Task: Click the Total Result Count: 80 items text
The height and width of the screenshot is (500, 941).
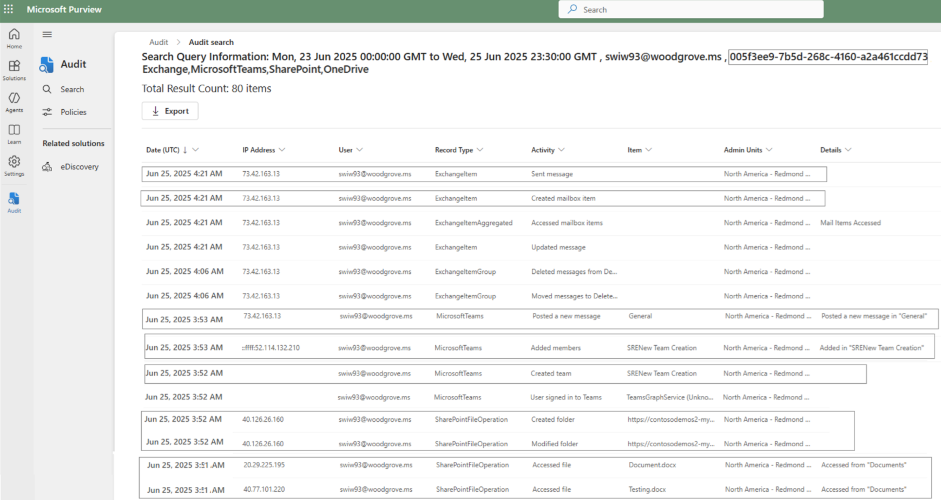Action: click(x=206, y=88)
